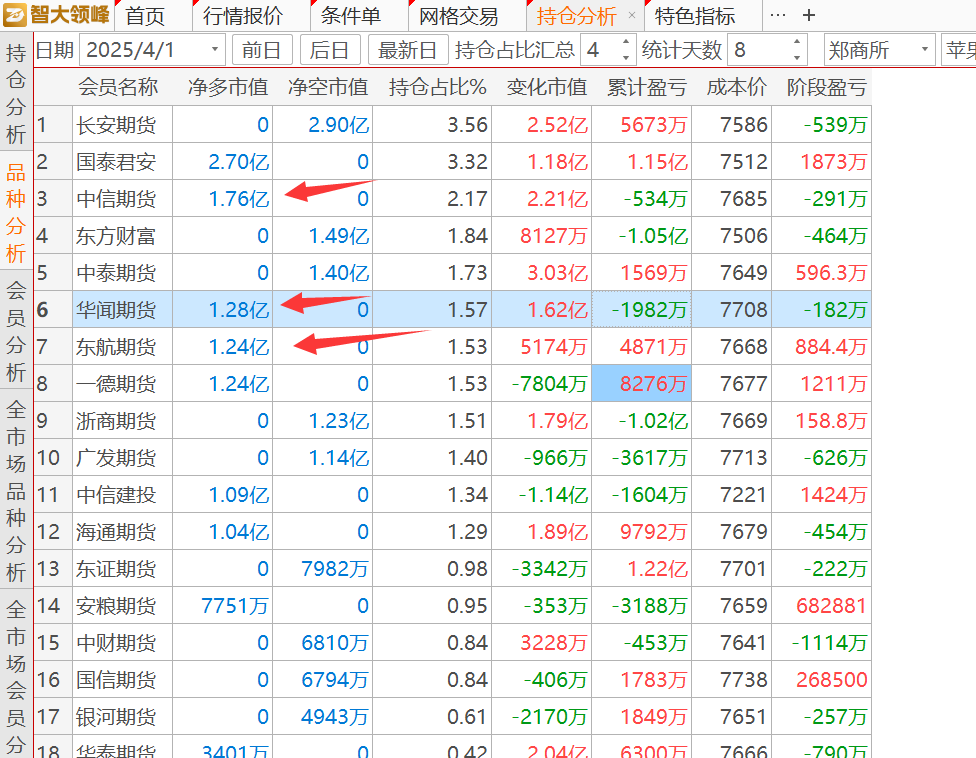Select 一德期货 member name

(x=116, y=384)
